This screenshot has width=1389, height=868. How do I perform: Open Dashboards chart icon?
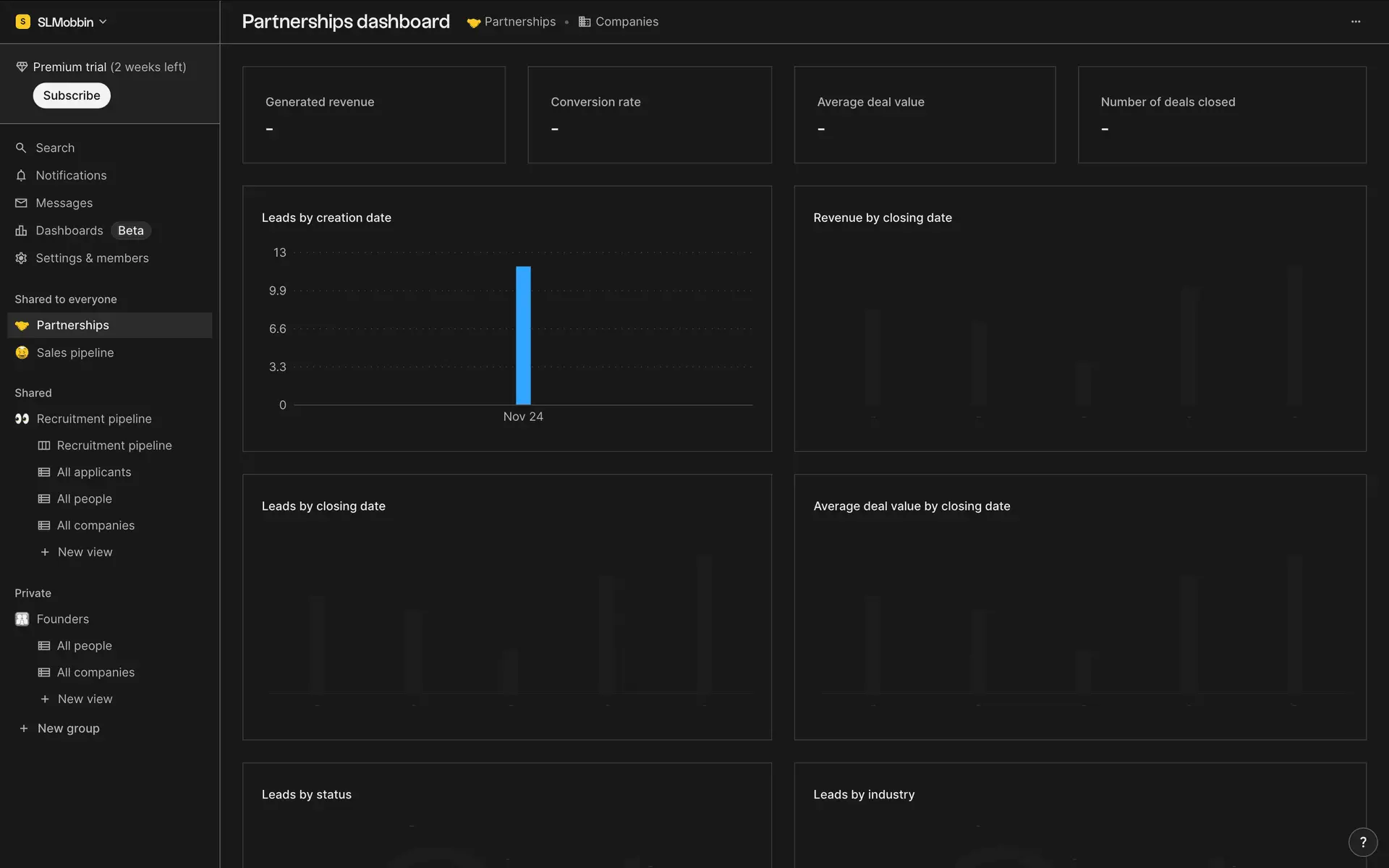click(21, 231)
